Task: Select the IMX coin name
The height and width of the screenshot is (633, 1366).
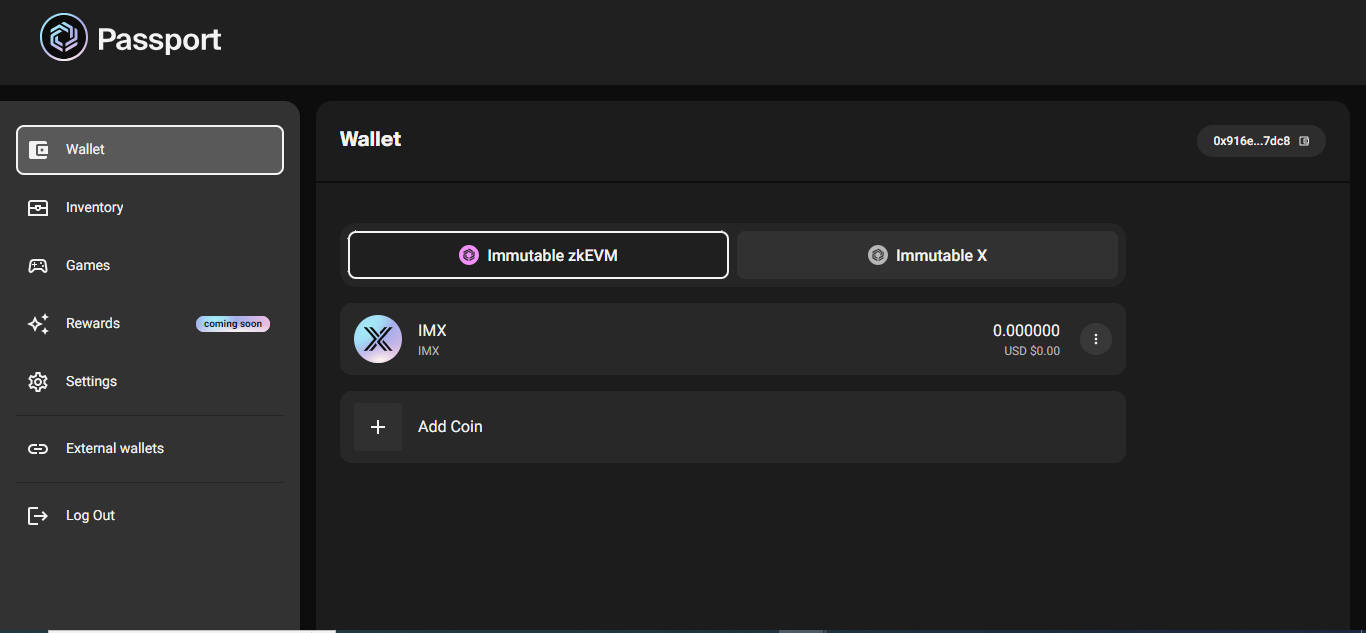Action: coord(432,331)
